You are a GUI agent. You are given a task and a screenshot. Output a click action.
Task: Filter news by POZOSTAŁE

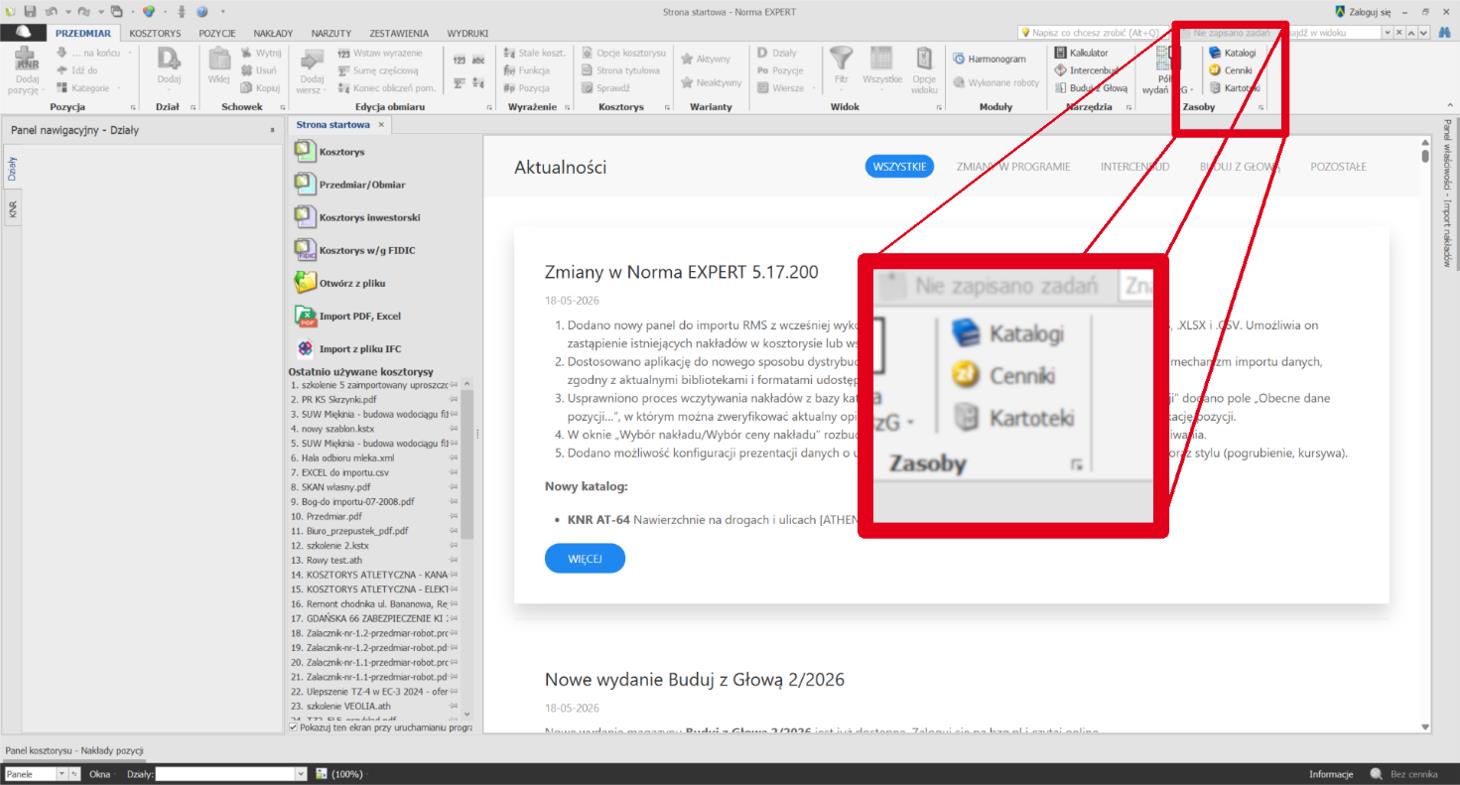click(1337, 166)
